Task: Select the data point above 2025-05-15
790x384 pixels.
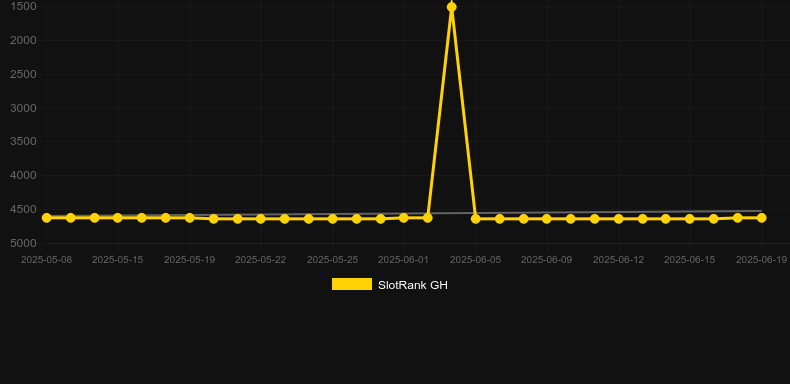Action: tap(118, 218)
